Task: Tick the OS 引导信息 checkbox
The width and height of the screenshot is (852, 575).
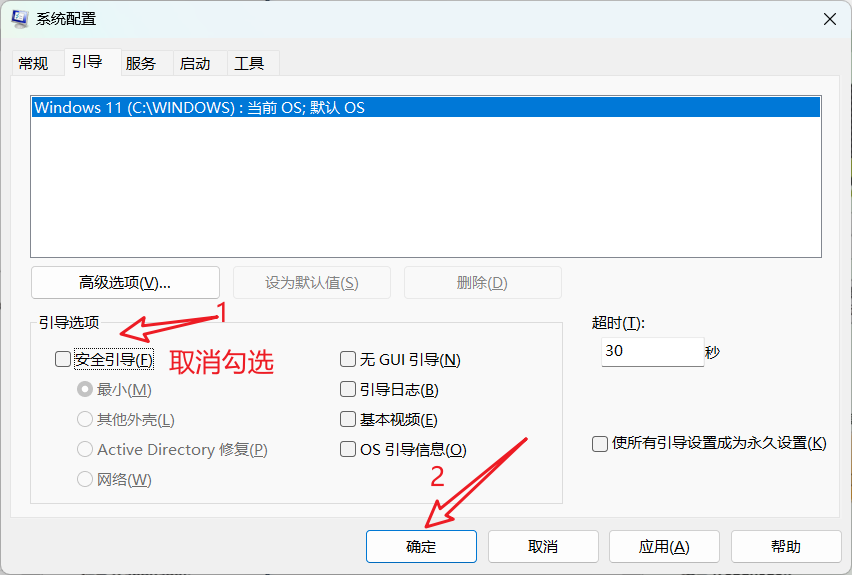Action: click(x=348, y=449)
